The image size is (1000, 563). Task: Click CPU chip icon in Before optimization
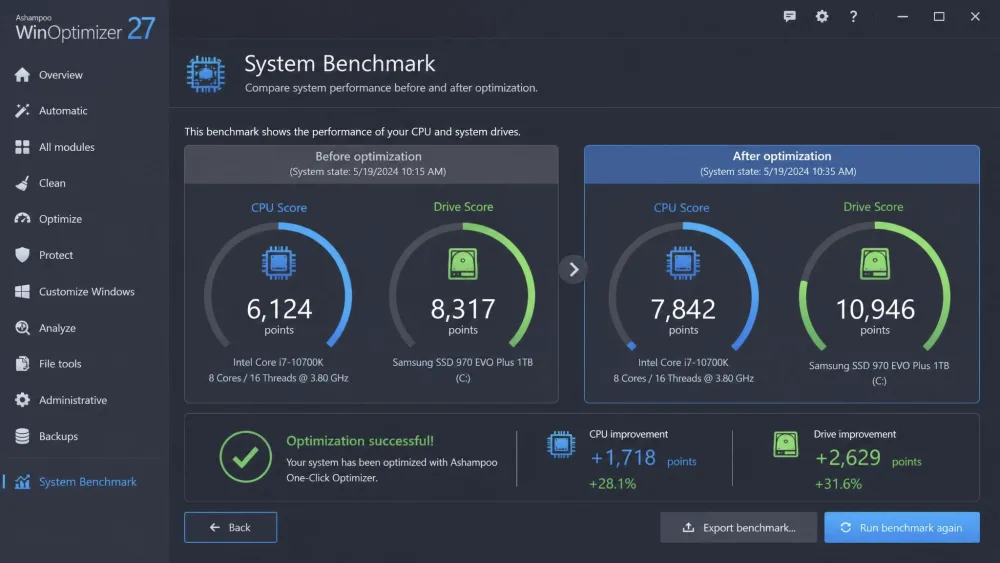[x=279, y=263]
